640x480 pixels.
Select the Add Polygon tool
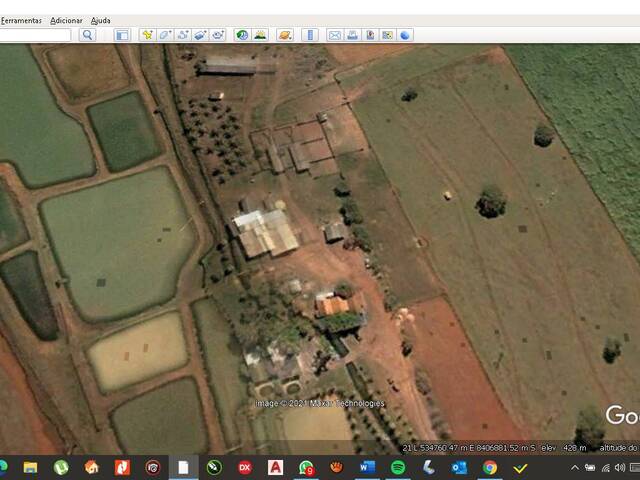pos(165,35)
